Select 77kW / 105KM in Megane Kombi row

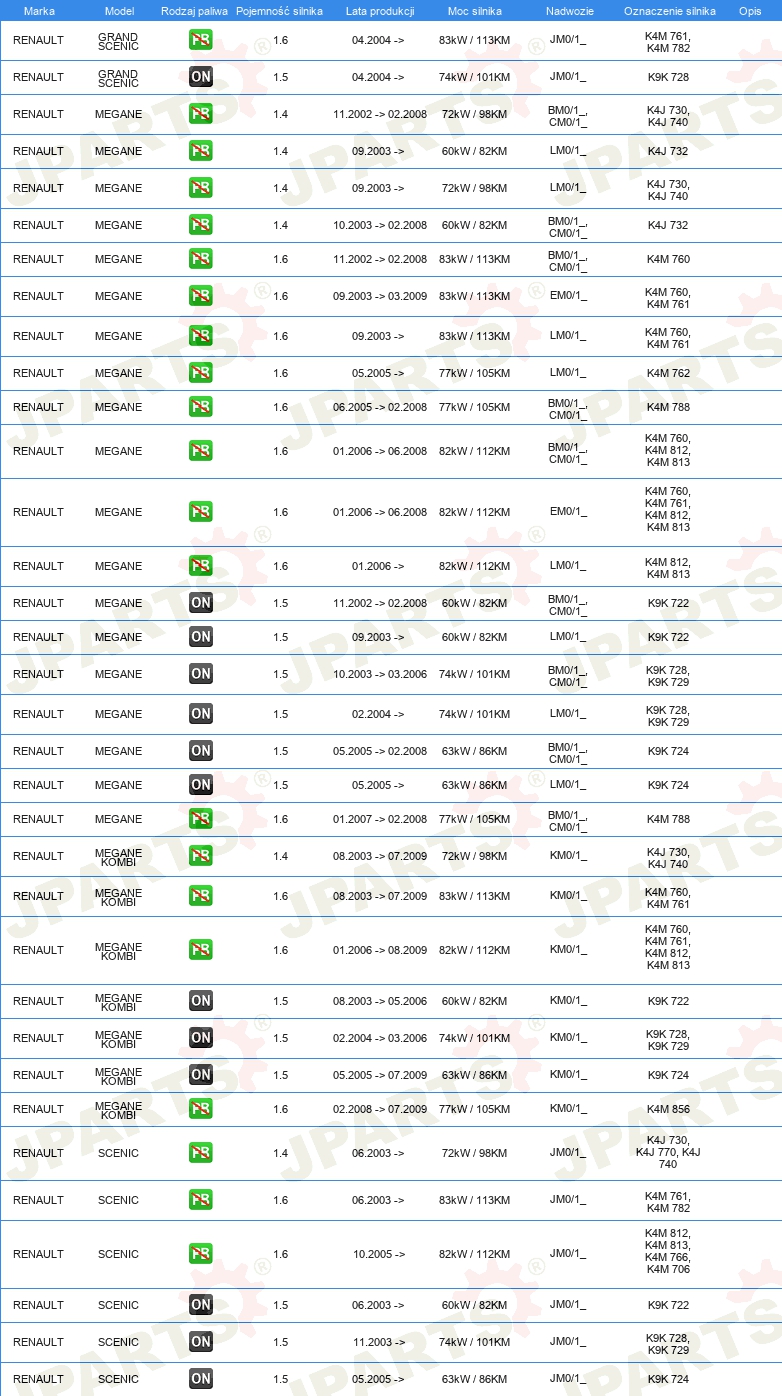(474, 1109)
